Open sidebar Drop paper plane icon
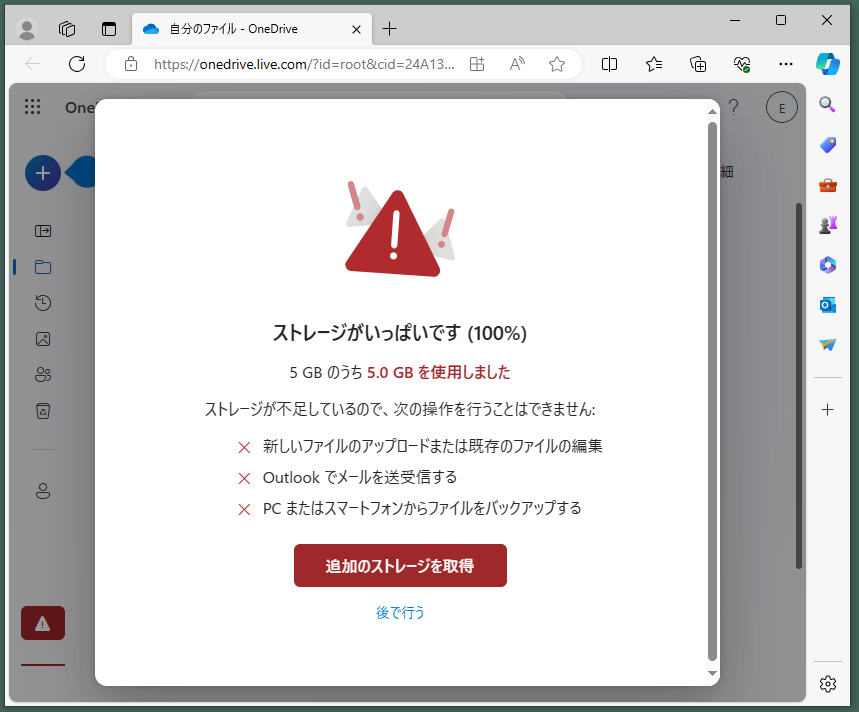 tap(827, 344)
